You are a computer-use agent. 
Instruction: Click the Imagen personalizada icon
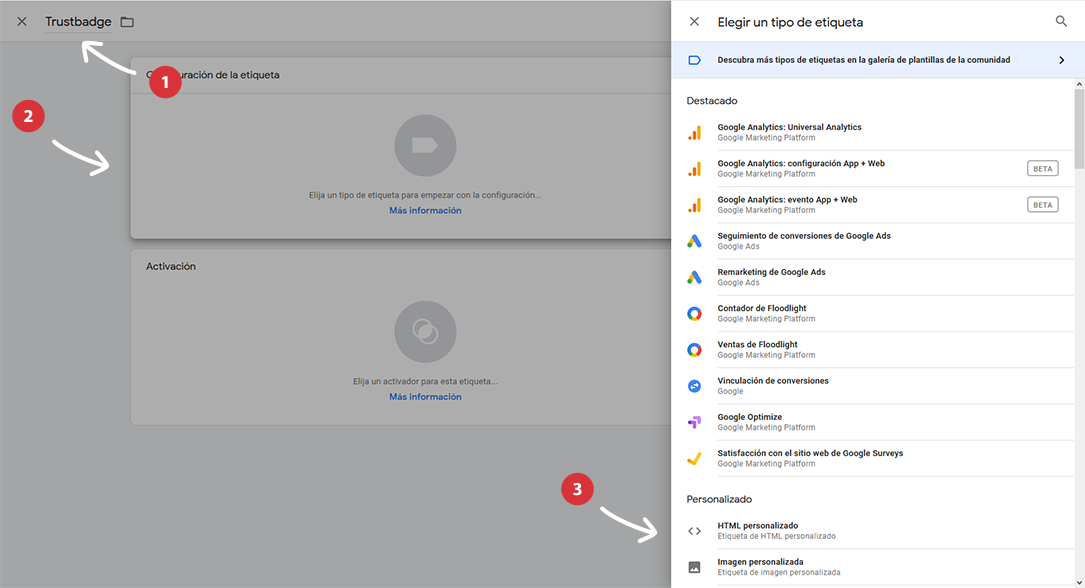[x=694, y=567]
